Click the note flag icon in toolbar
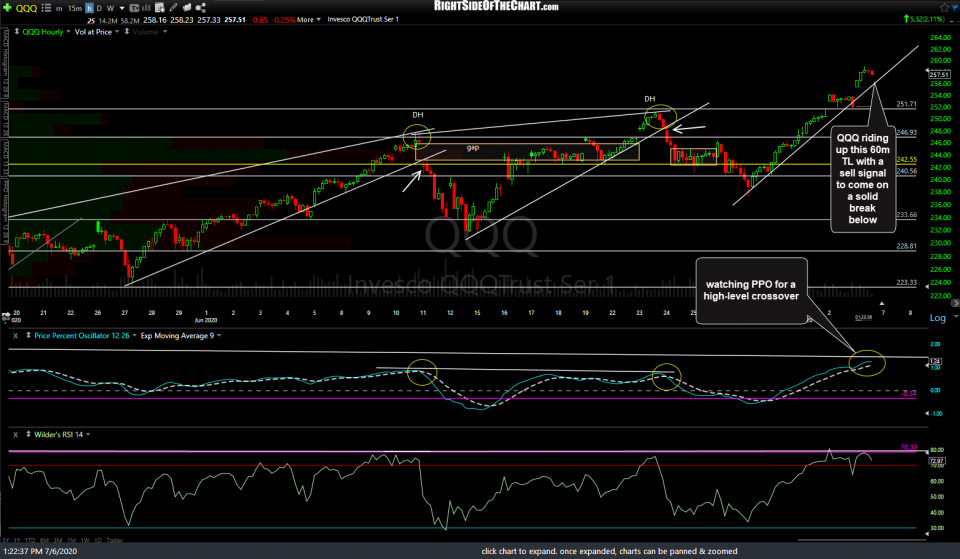960x559 pixels. click(x=187, y=8)
